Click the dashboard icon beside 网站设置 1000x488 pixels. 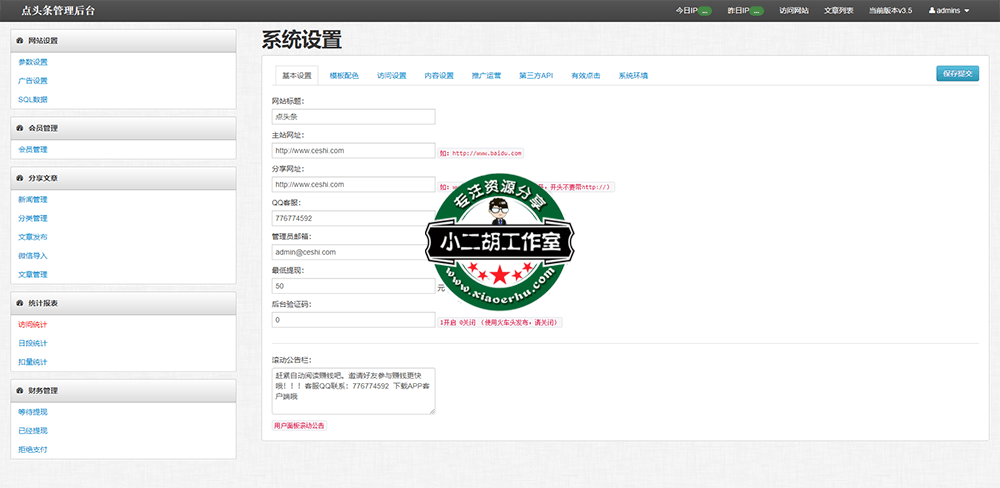(x=20, y=41)
